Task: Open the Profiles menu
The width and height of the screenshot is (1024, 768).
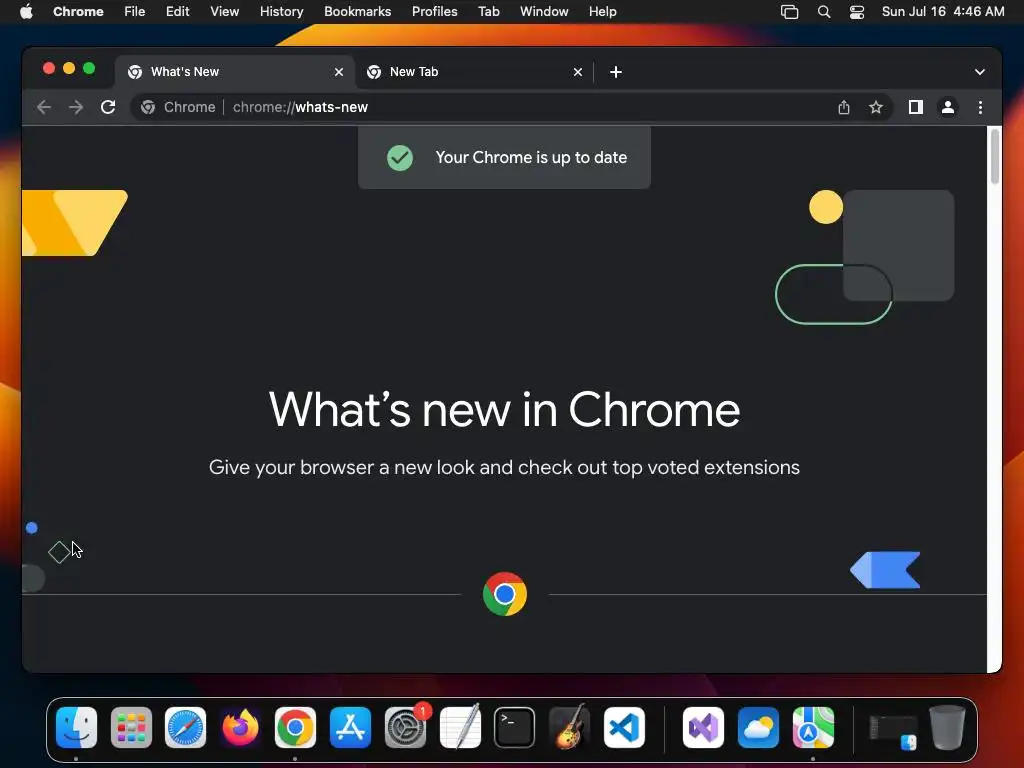Action: (x=435, y=12)
